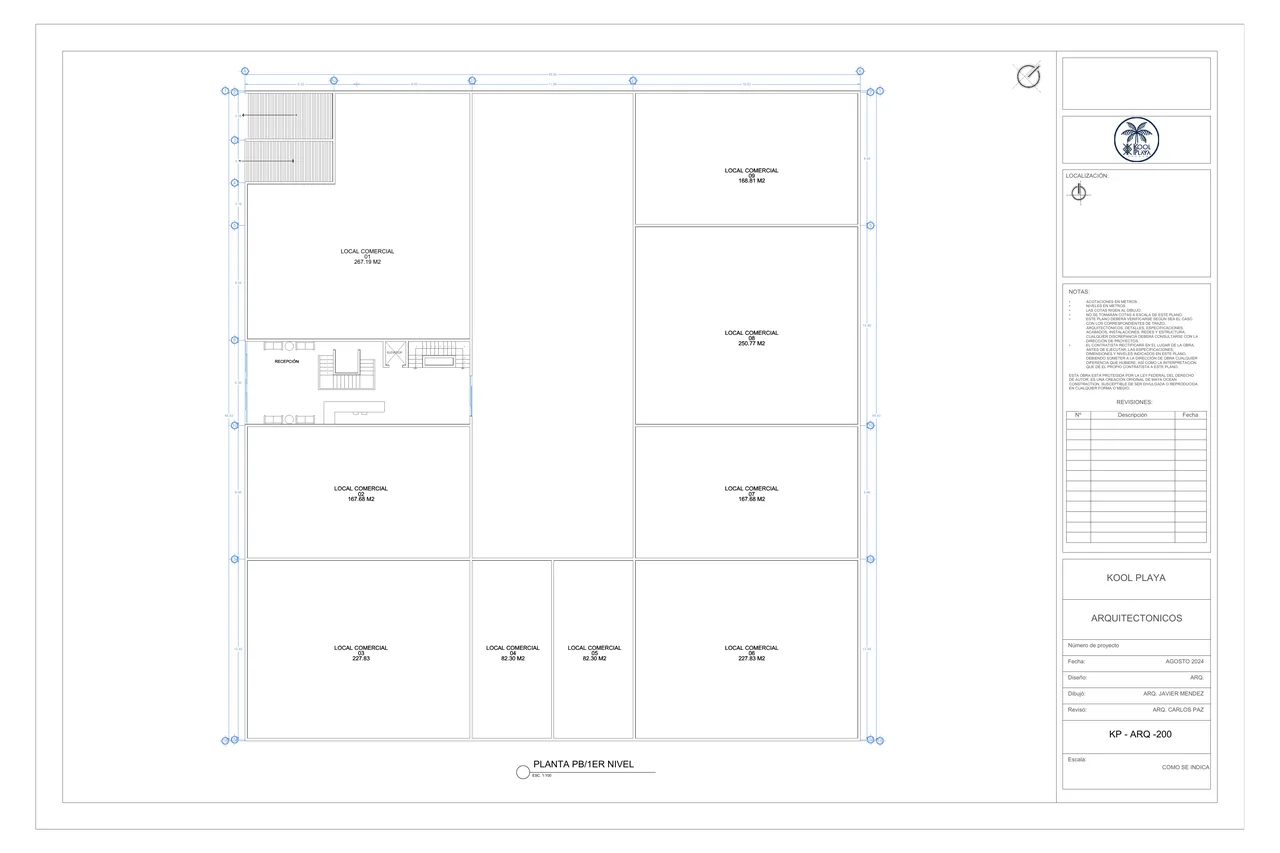Click the ARQUITECTONICOS title
Image resolution: width=1280 pixels, height=853 pixels.
[x=1135, y=618]
